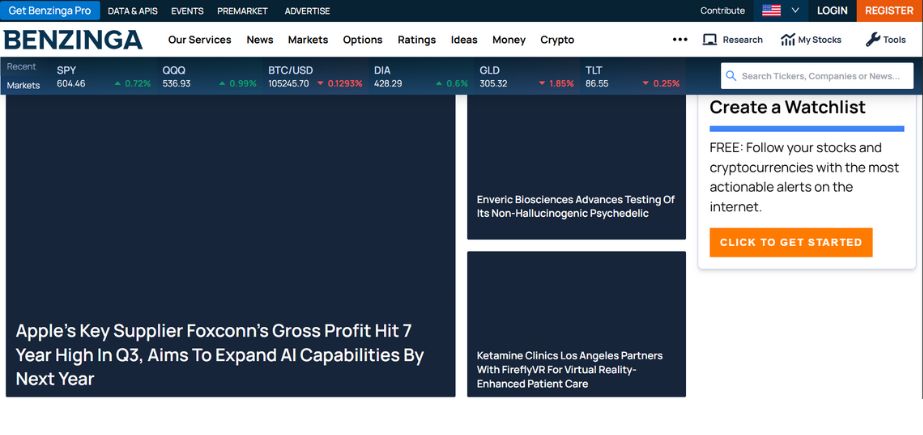
Task: Select the Recent ticker tab
Action: point(21,67)
